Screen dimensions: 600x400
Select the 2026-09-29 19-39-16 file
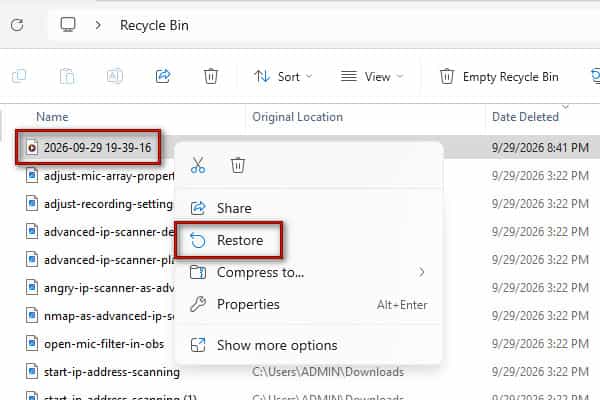(x=97, y=147)
